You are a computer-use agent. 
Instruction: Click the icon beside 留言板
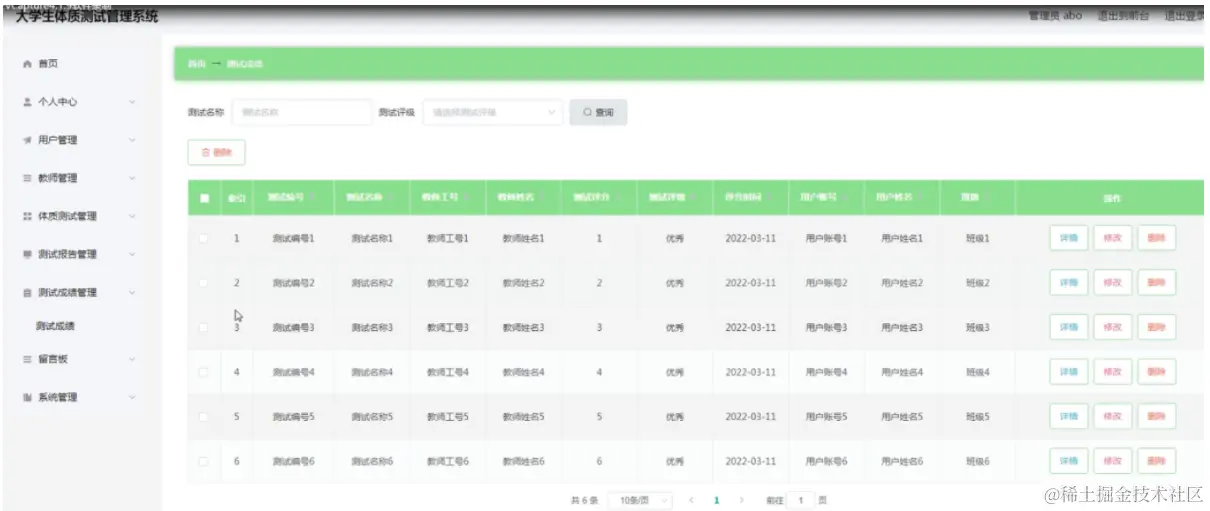click(27, 359)
